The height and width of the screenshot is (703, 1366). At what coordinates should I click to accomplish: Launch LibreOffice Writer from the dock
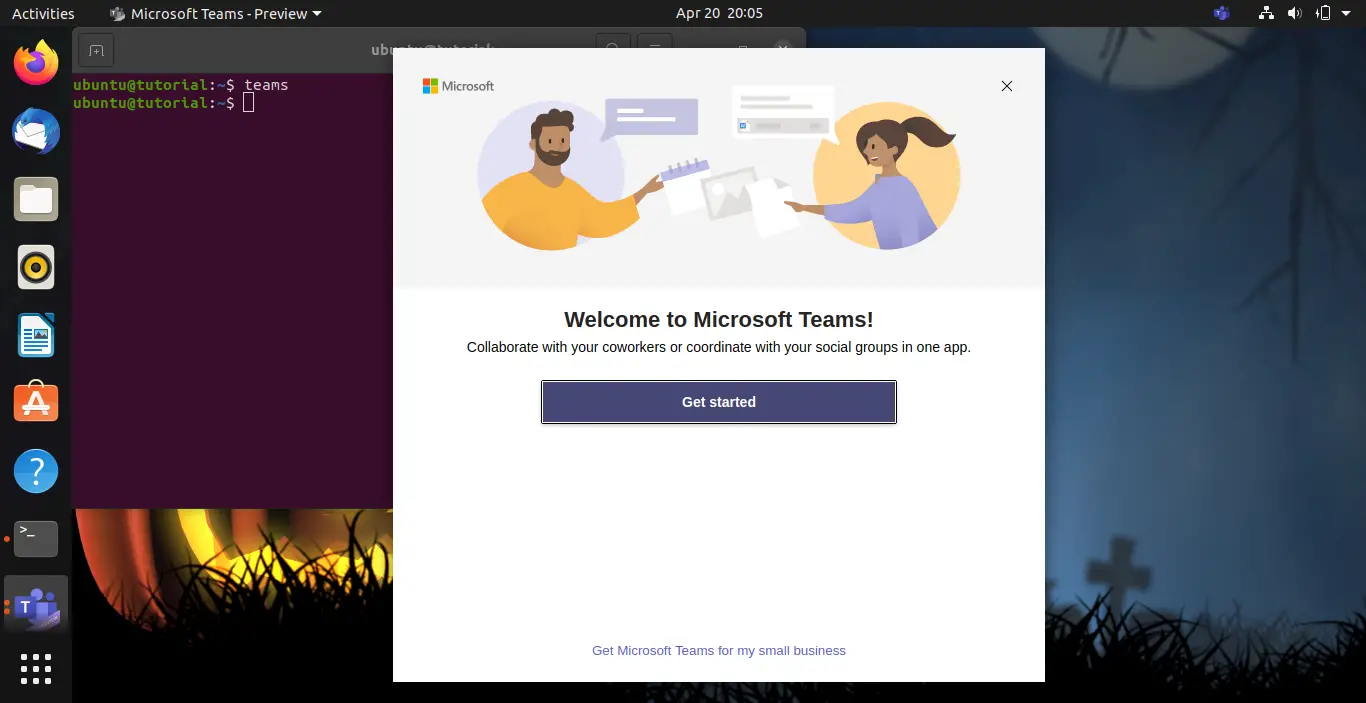[x=36, y=335]
